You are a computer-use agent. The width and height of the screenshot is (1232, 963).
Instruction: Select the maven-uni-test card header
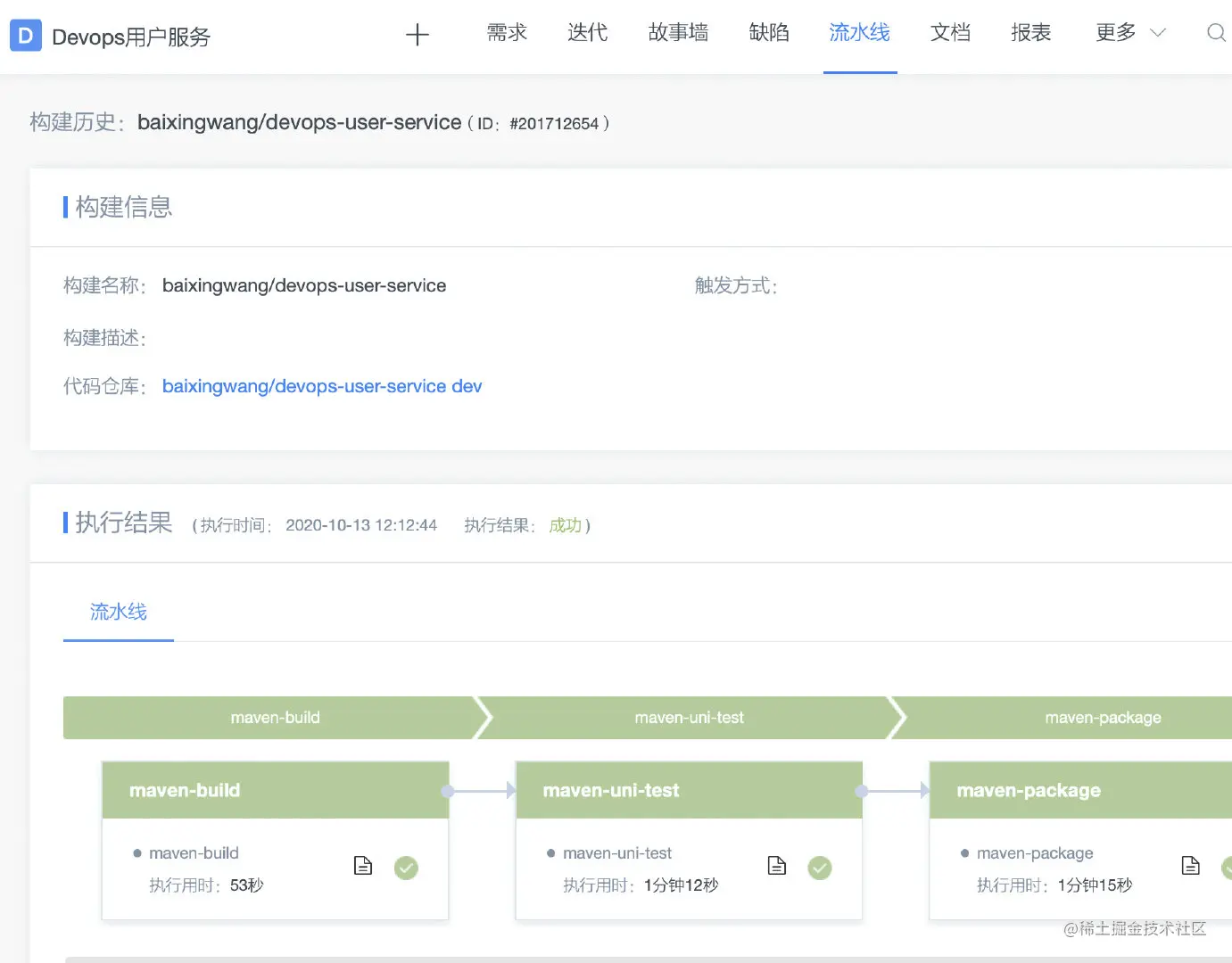click(689, 790)
